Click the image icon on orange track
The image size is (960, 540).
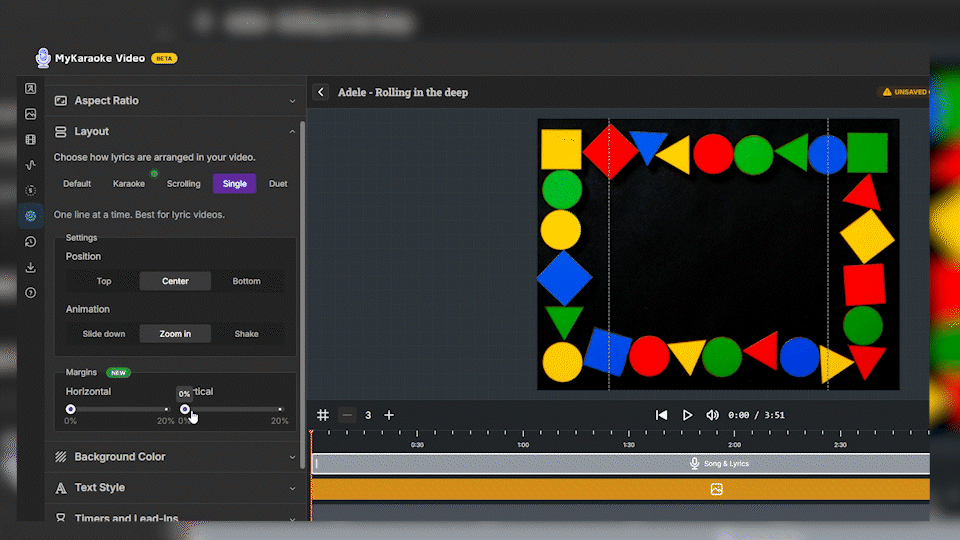pos(716,489)
